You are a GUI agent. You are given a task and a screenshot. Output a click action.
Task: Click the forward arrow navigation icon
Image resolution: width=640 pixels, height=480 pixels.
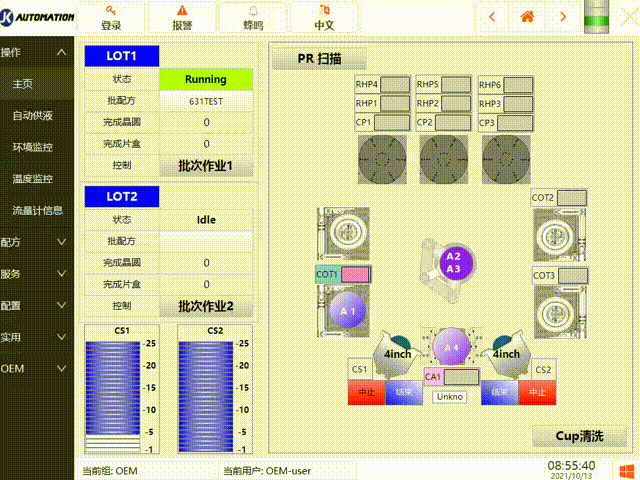click(563, 16)
